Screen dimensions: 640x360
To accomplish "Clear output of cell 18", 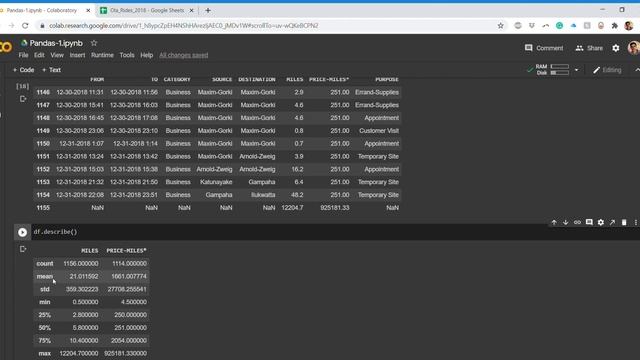I will (x=23, y=99).
